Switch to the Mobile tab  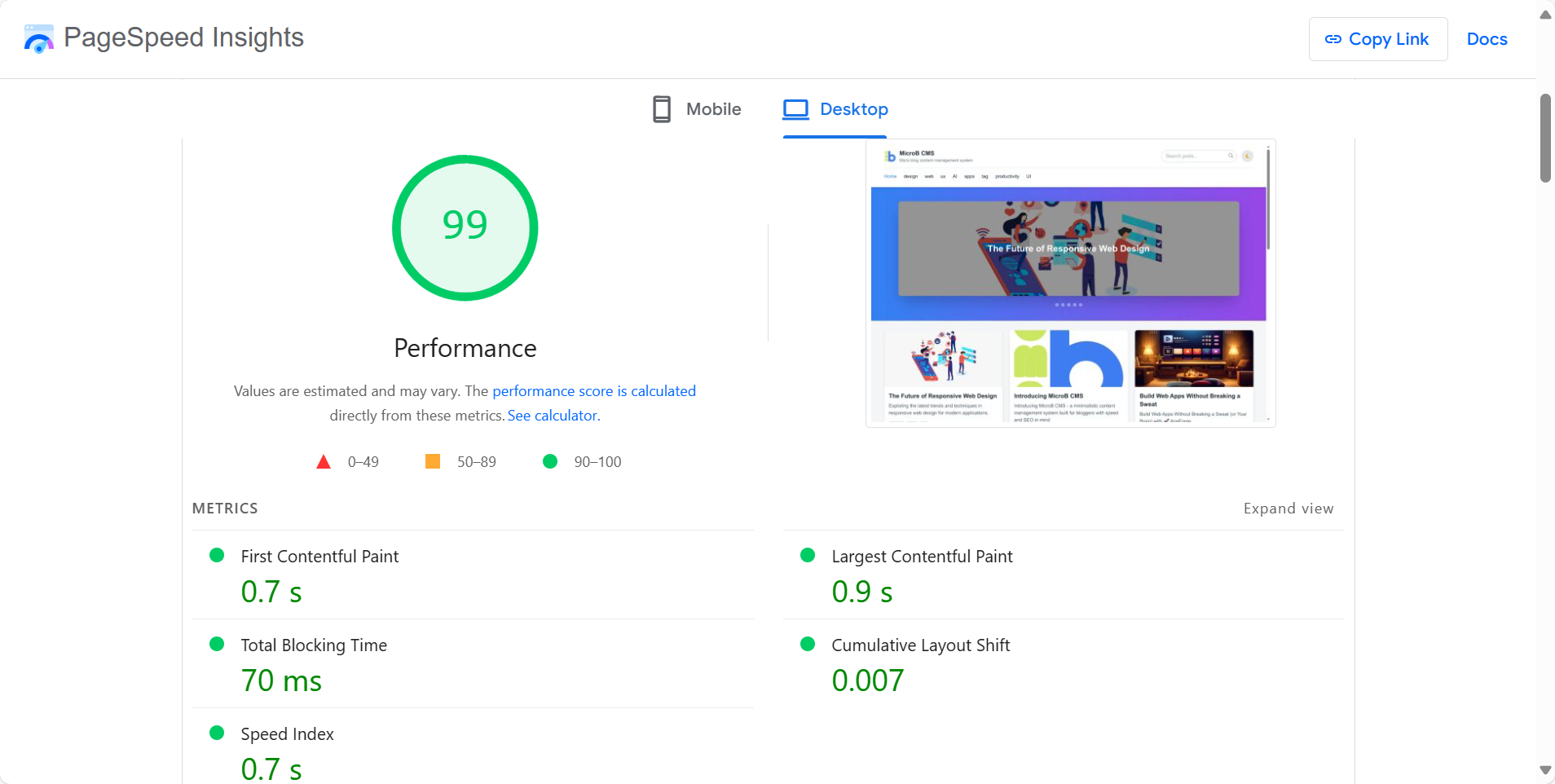(697, 109)
